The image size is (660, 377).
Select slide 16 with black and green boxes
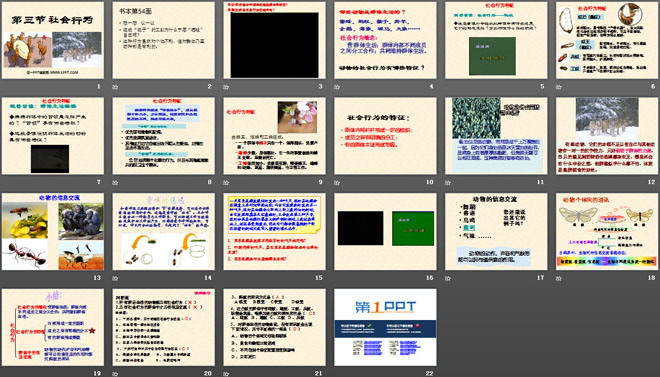point(385,231)
